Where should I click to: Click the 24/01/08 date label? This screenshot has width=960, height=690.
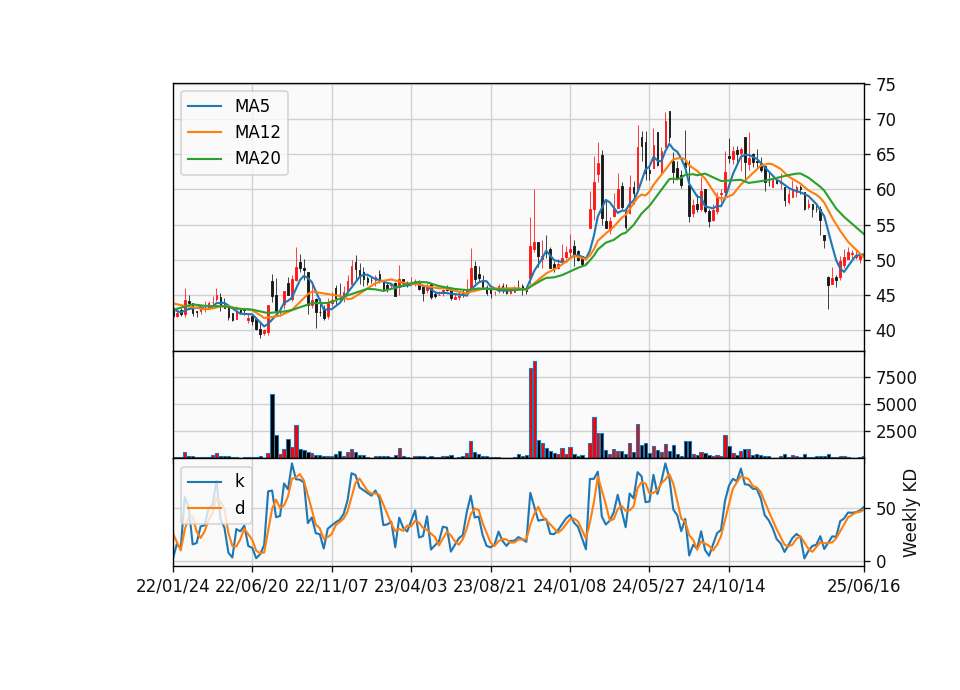(x=569, y=586)
